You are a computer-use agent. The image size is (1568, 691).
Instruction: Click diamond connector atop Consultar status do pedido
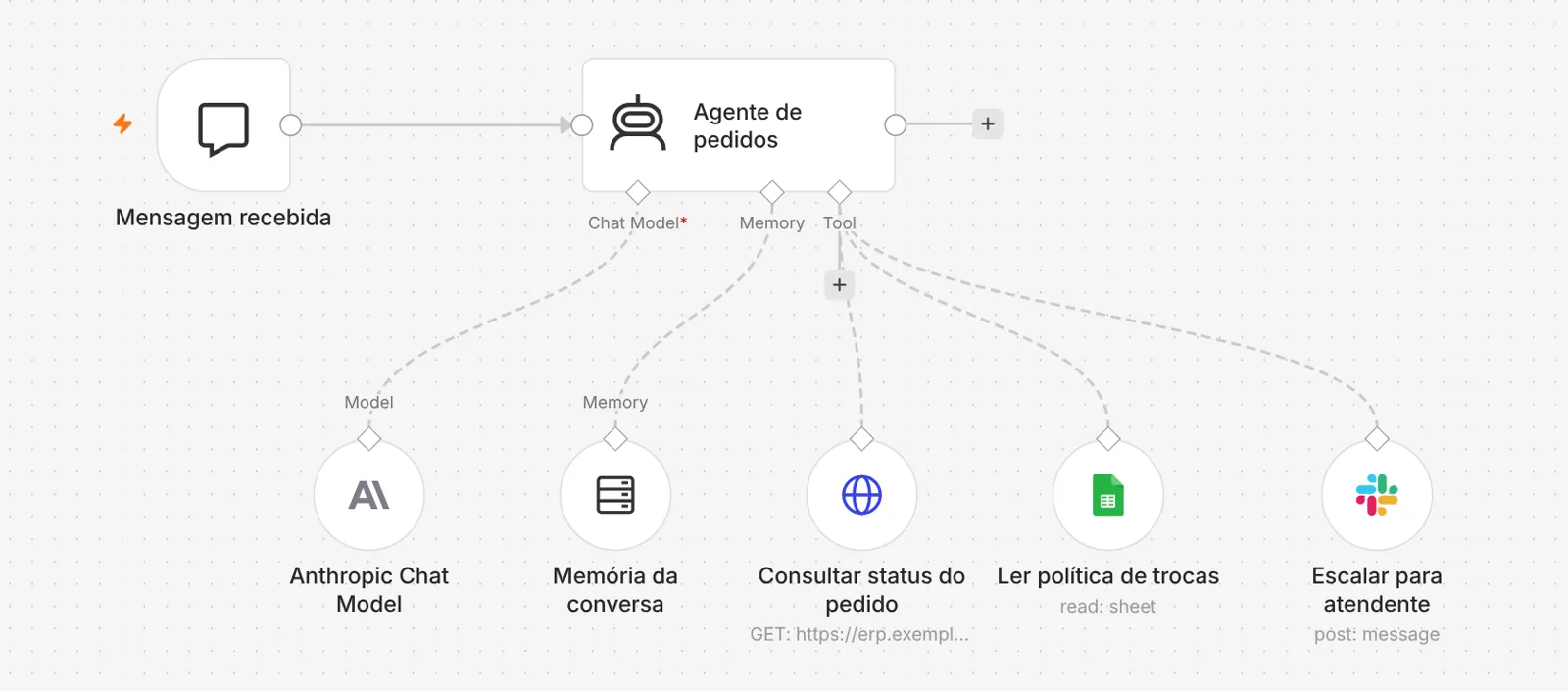[861, 439]
